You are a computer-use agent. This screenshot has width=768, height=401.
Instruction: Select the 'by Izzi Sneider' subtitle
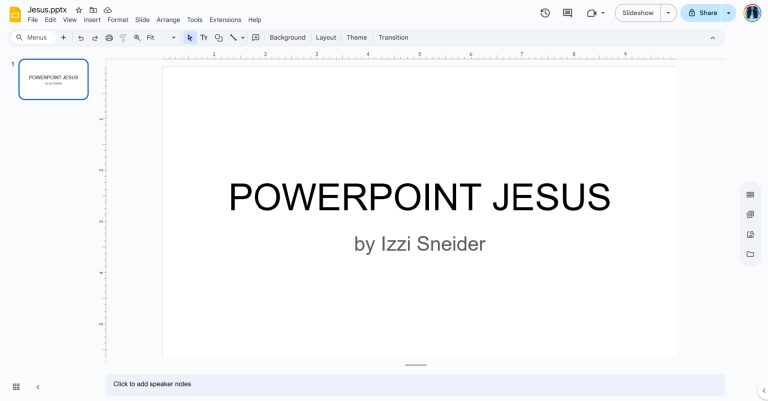[420, 244]
